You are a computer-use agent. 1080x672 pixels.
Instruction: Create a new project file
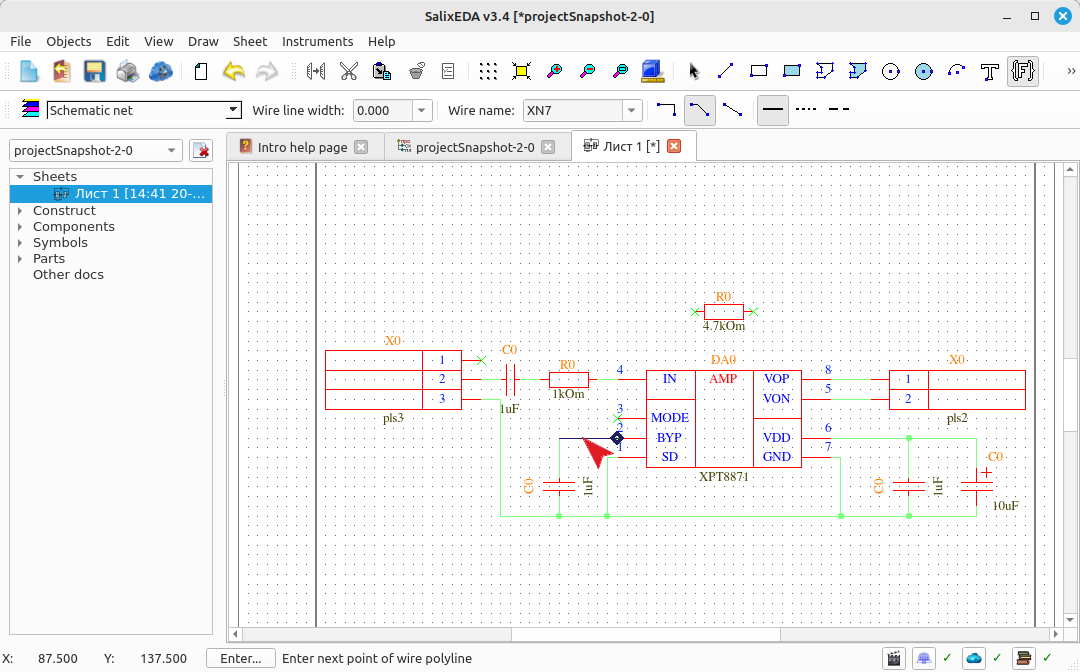click(x=29, y=71)
